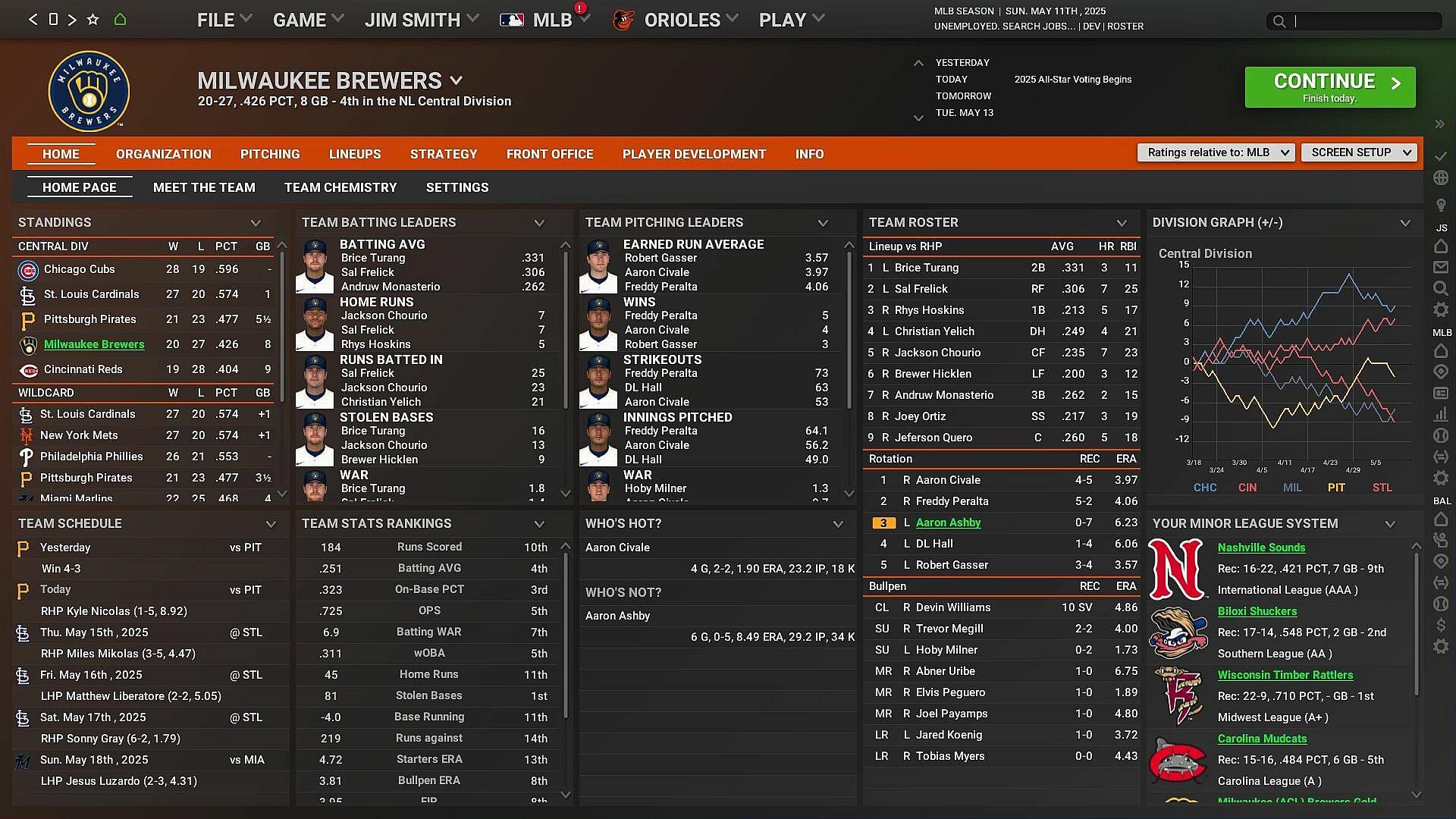
Task: Expand Milwaukee Brewers team name dropdown
Action: coord(456,80)
